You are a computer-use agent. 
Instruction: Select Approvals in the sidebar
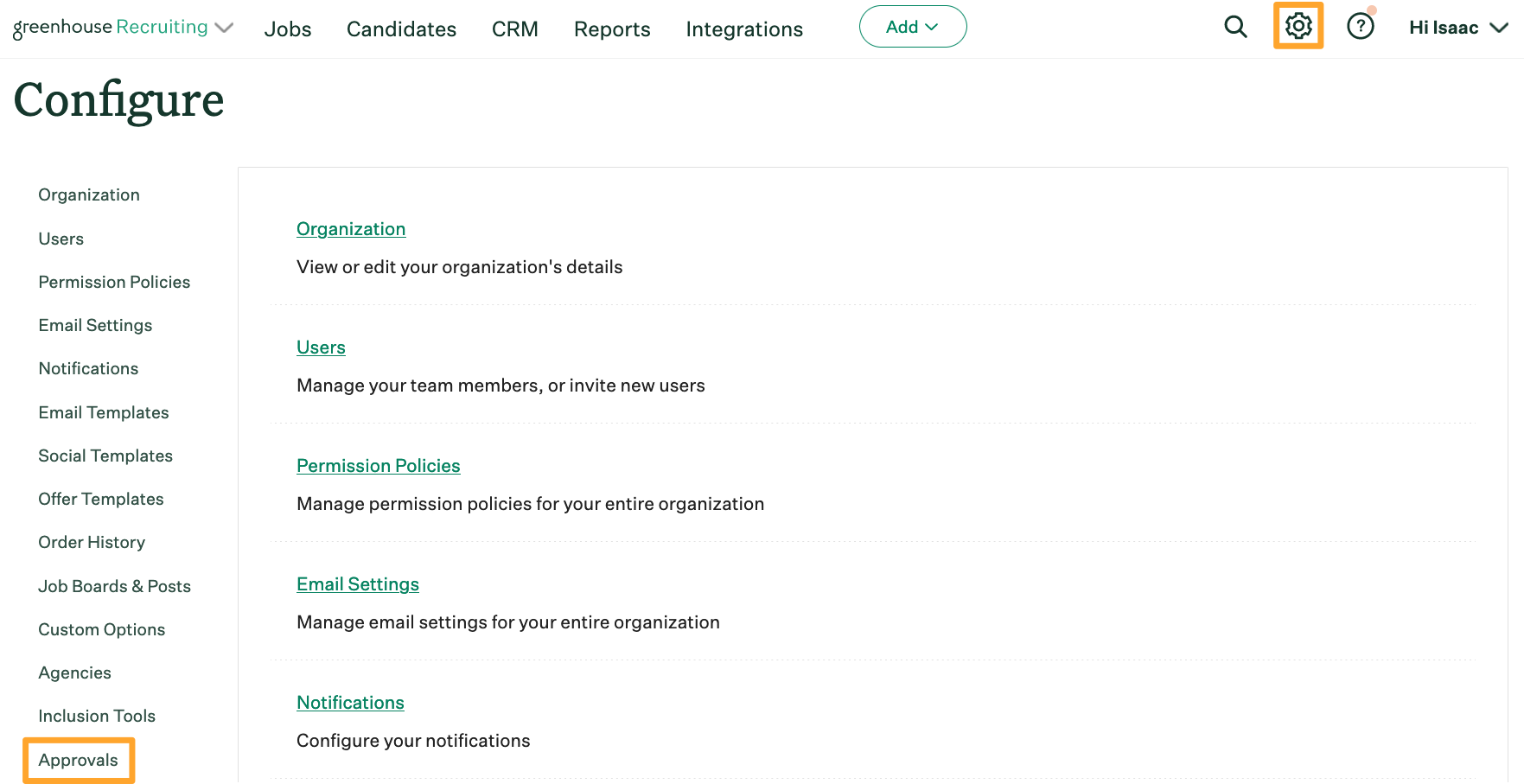78,759
